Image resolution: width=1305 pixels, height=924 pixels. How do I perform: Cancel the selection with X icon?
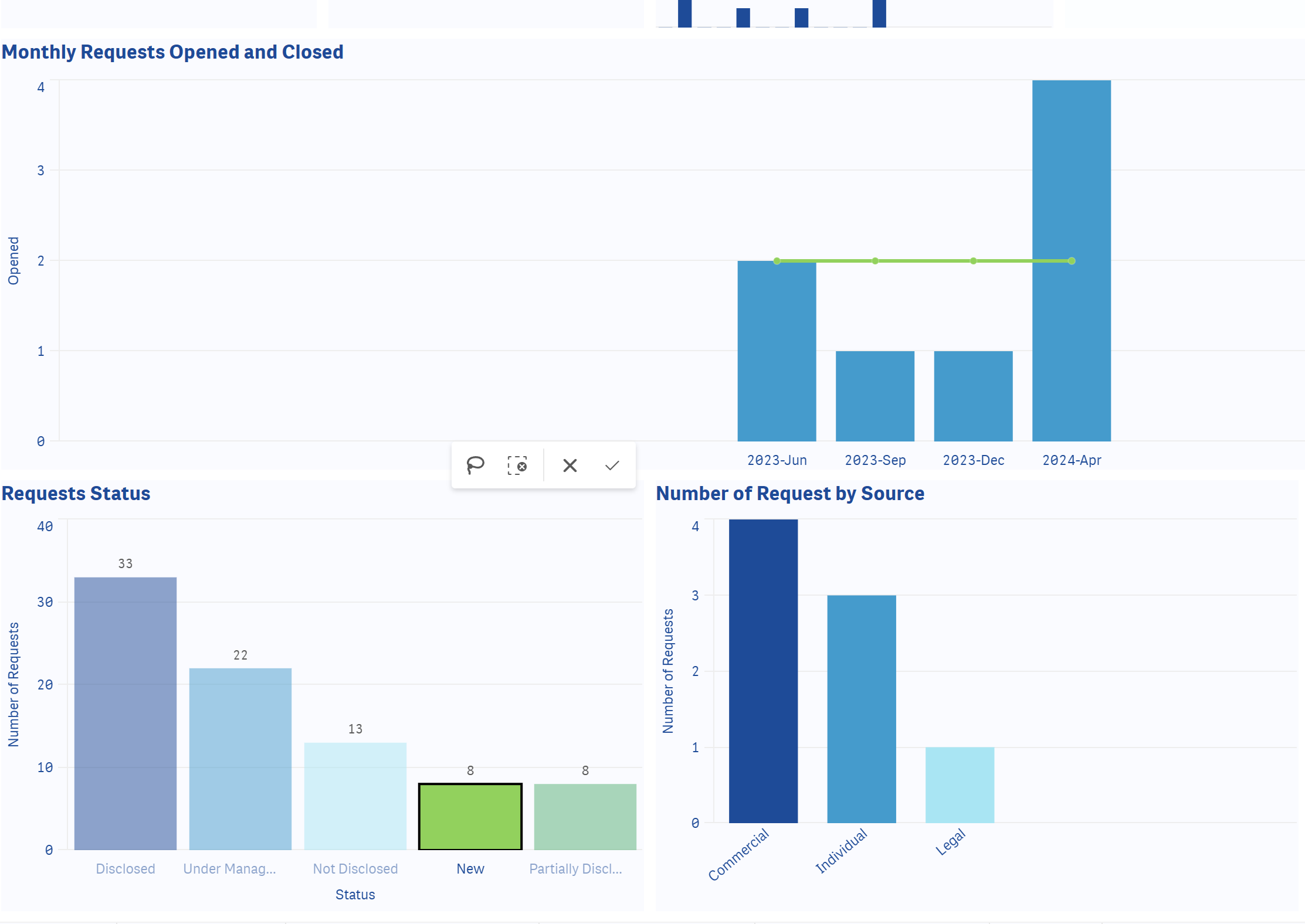pyautogui.click(x=570, y=466)
